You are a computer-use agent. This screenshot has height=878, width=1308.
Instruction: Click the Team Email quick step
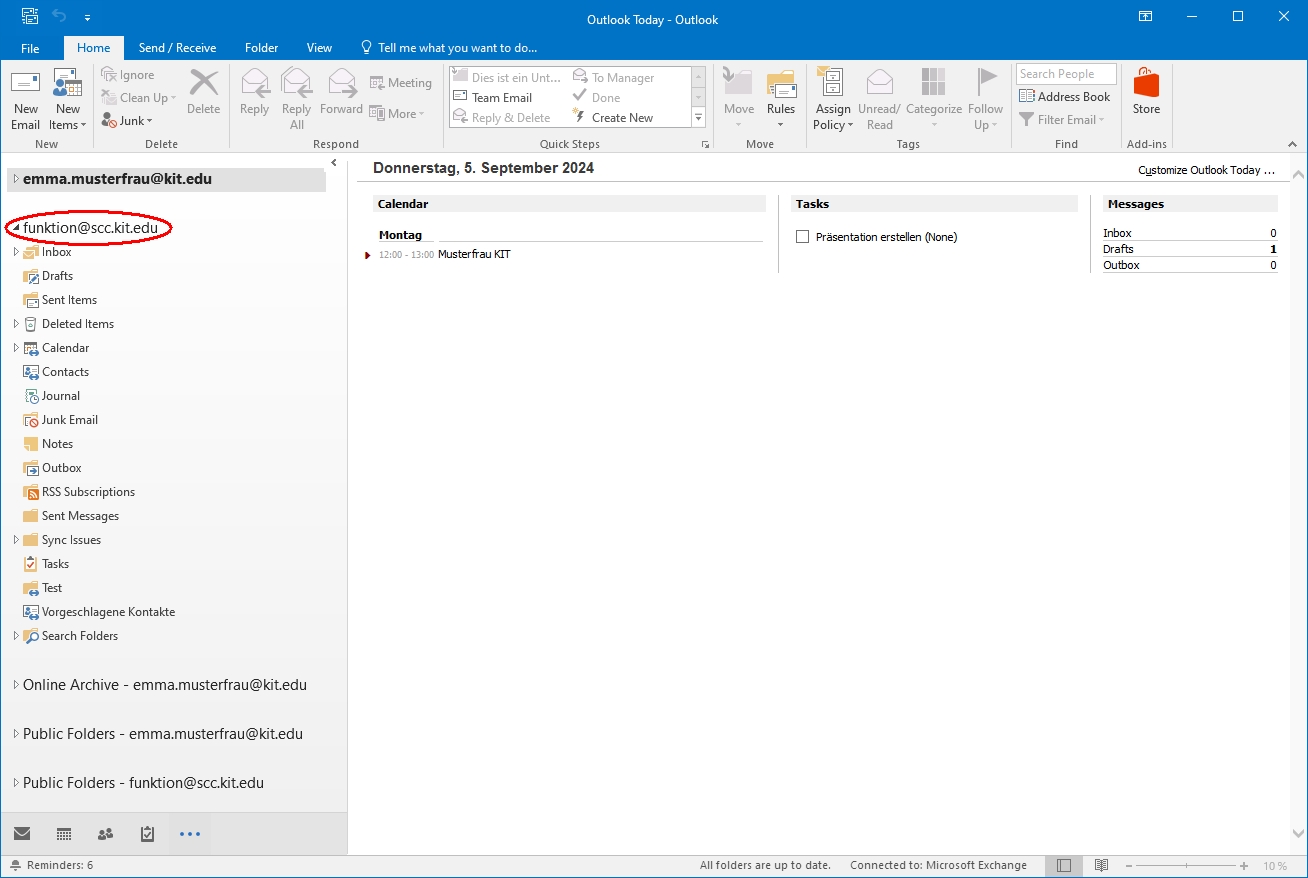pos(493,98)
